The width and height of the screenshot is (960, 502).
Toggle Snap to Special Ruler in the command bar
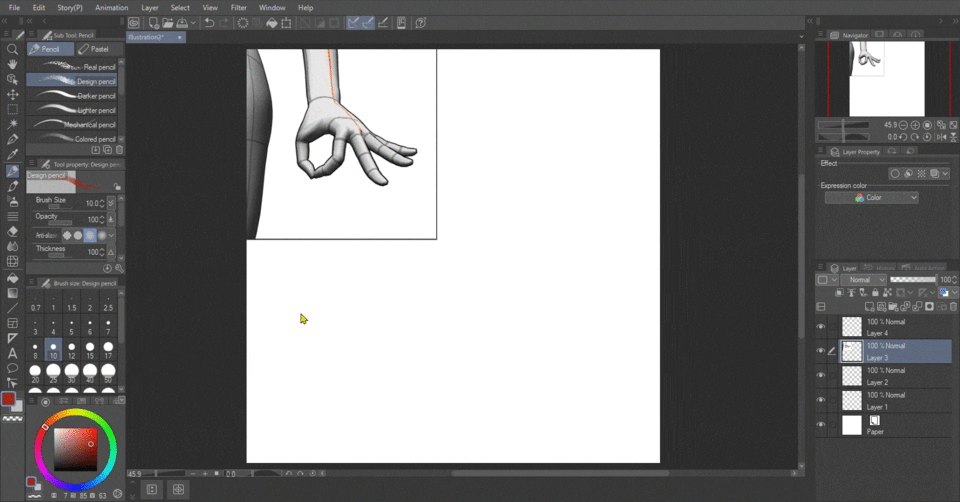click(368, 23)
